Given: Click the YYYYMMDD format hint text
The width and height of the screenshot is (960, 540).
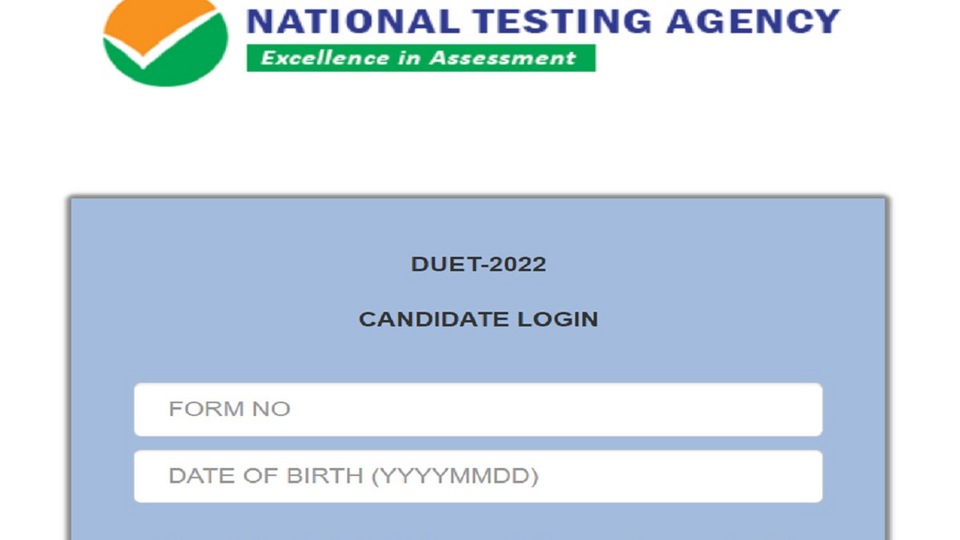Looking at the screenshot, I should (456, 476).
